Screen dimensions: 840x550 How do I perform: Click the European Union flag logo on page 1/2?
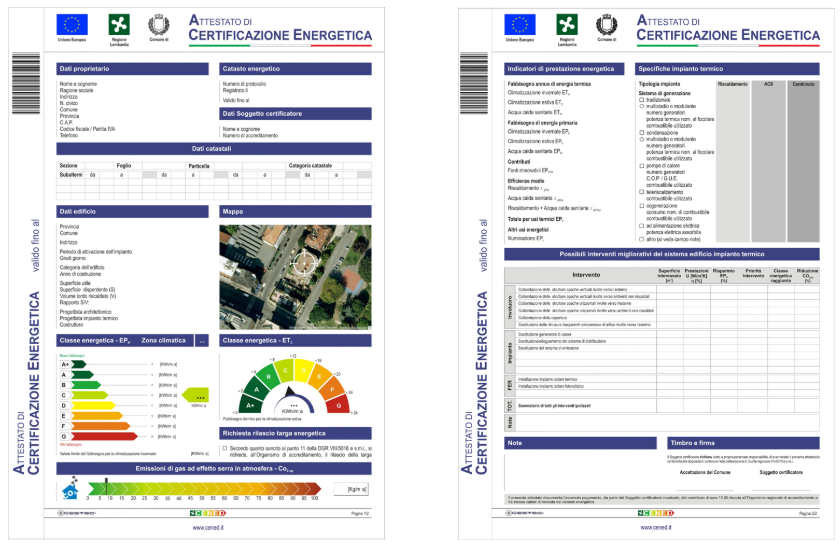click(72, 25)
